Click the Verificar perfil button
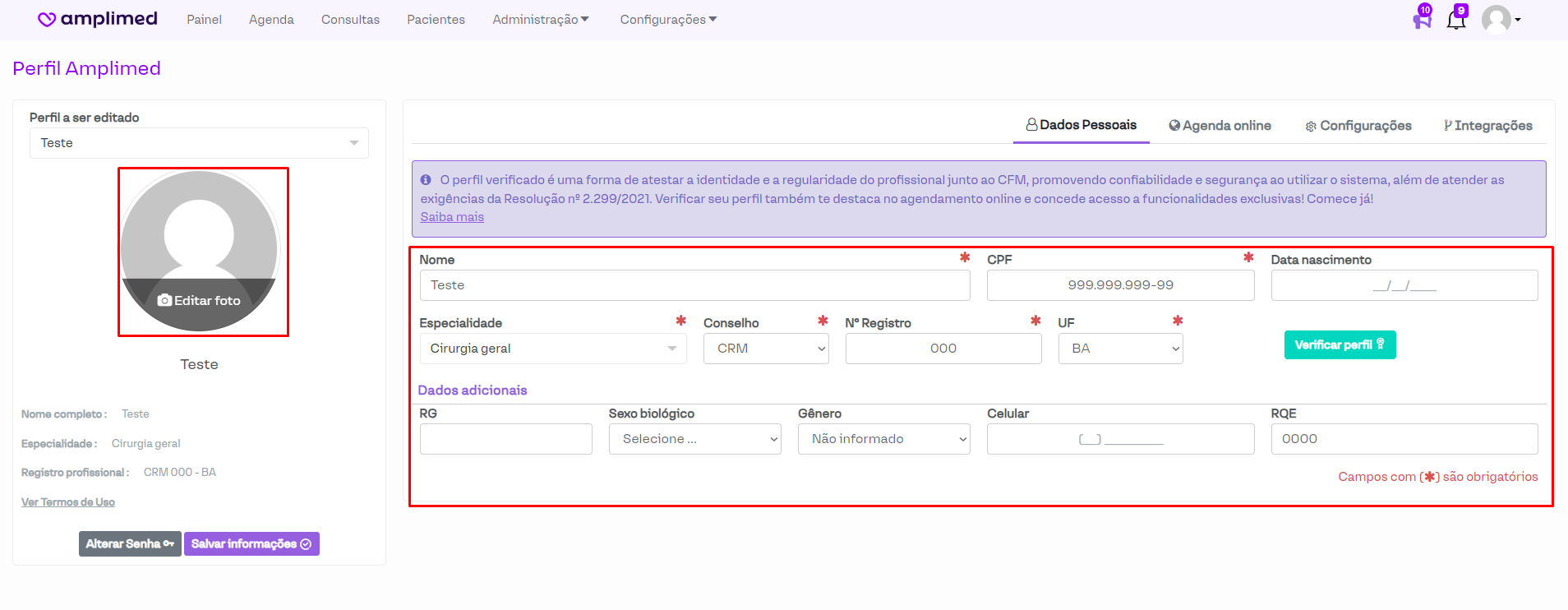This screenshot has height=610, width=1568. pyautogui.click(x=1339, y=345)
